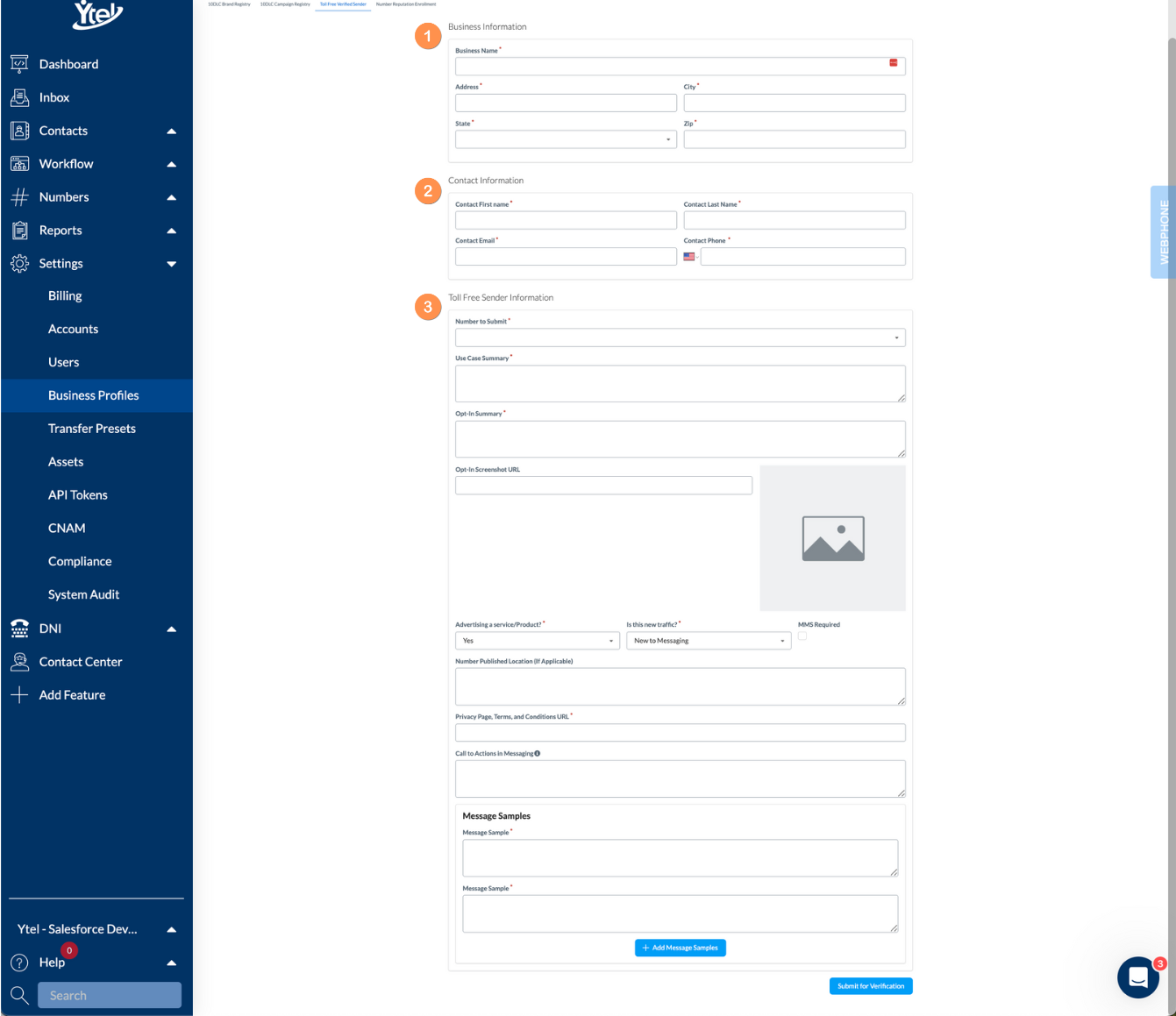The height and width of the screenshot is (1016, 1176).
Task: Open the State dropdown
Action: tap(566, 139)
